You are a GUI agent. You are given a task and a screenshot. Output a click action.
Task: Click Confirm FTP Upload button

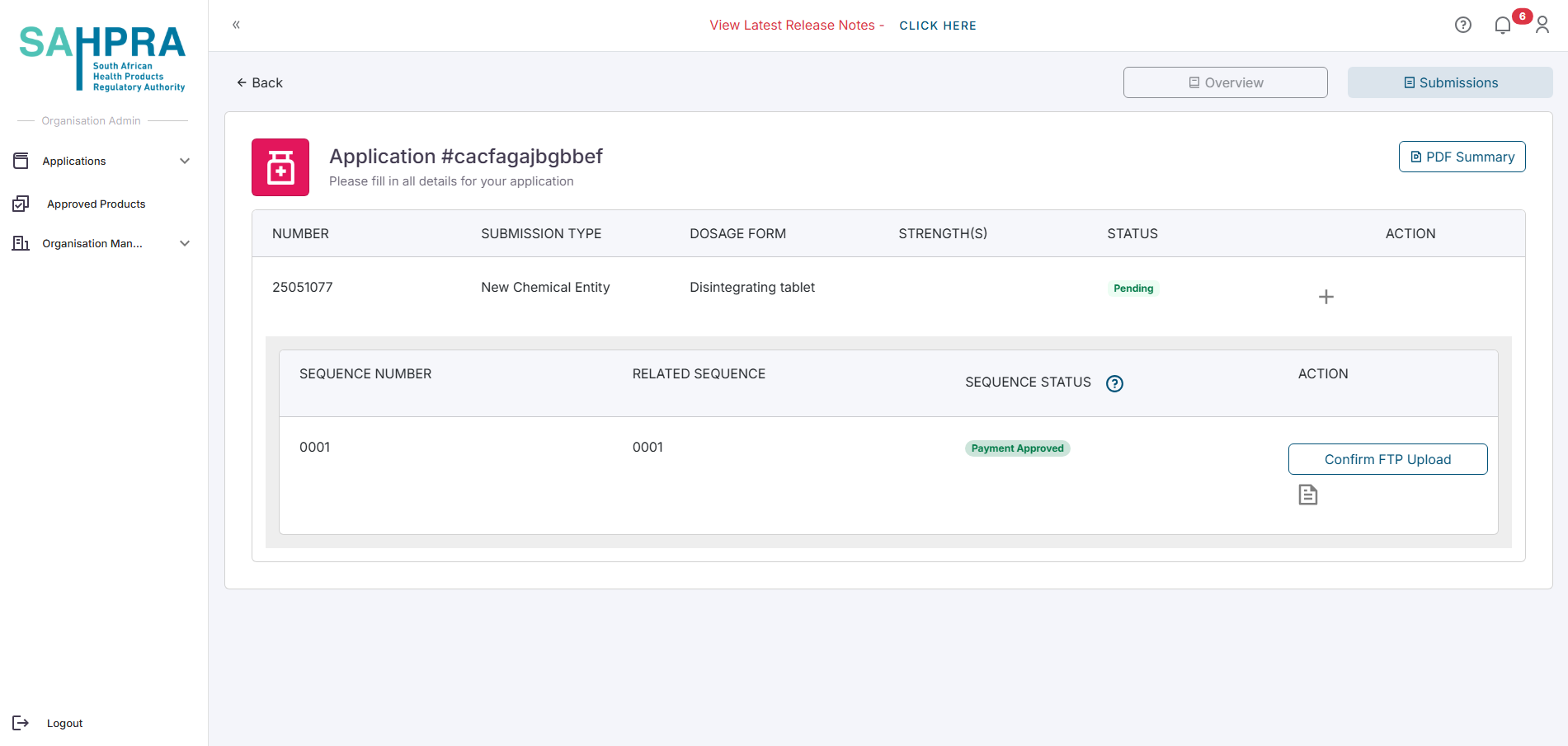pos(1387,459)
